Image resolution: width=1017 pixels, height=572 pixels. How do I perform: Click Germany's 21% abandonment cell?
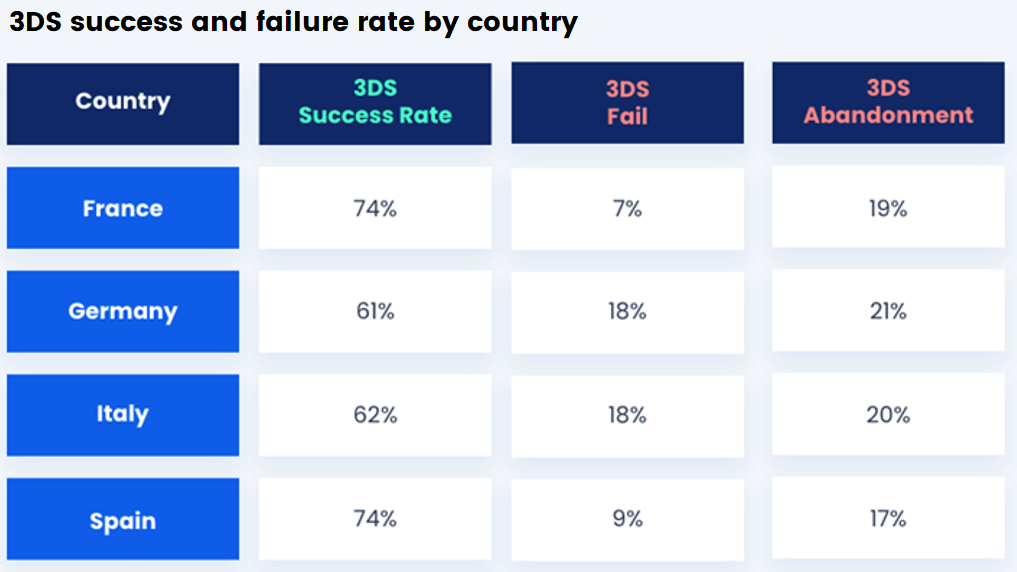[888, 311]
